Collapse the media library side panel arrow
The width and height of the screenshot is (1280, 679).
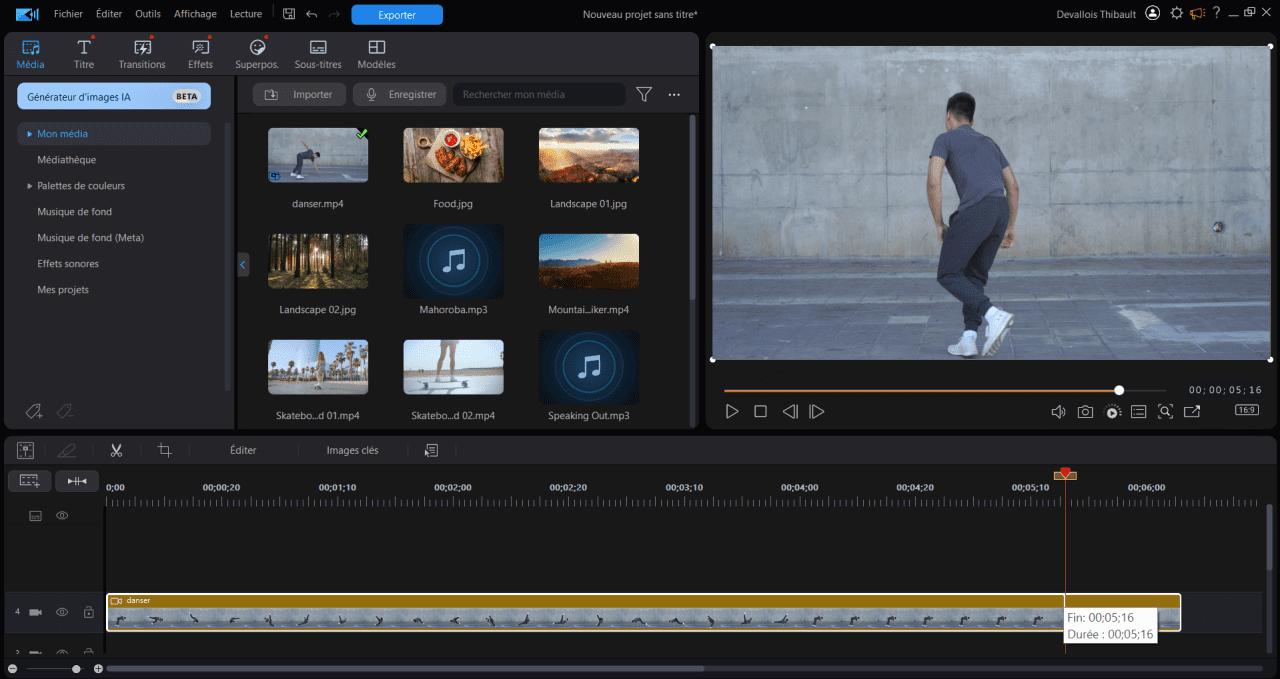point(243,264)
